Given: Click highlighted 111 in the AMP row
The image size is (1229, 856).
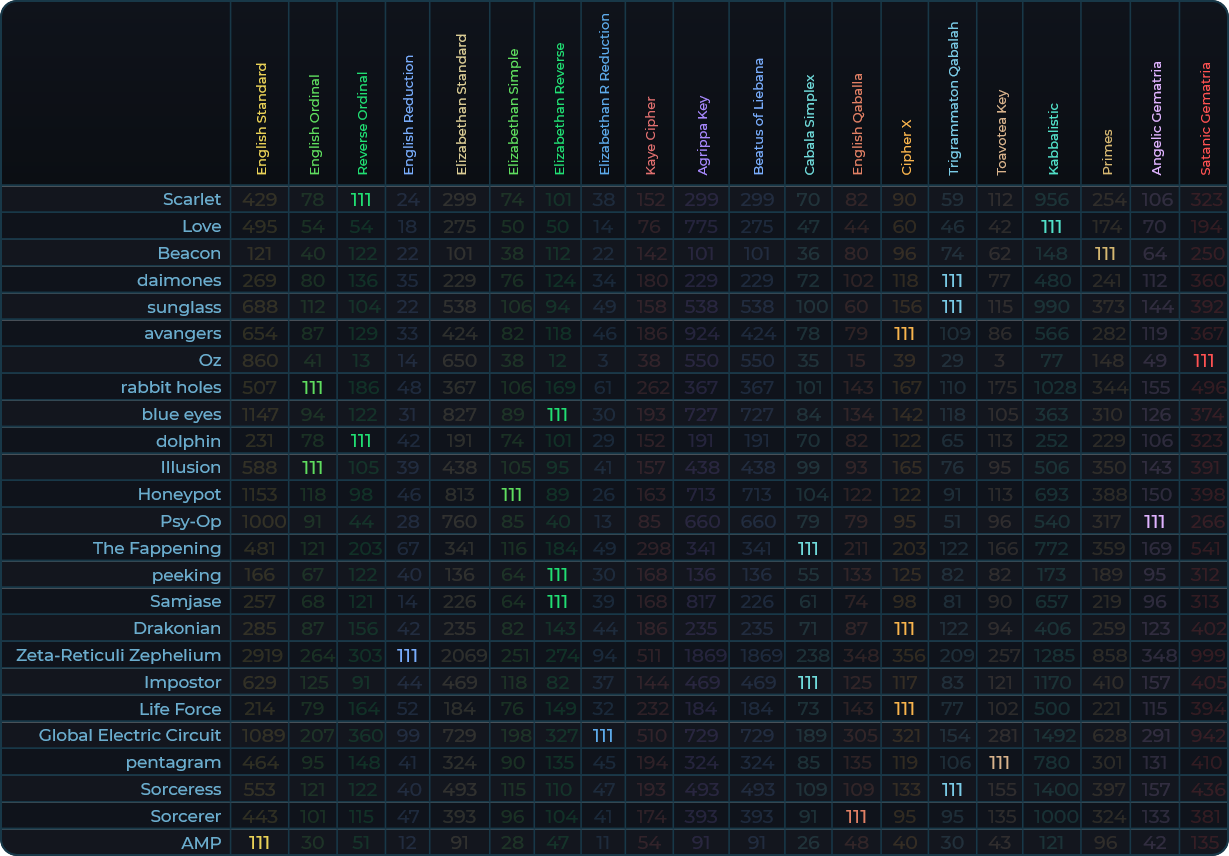Looking at the screenshot, I should pyautogui.click(x=259, y=843).
